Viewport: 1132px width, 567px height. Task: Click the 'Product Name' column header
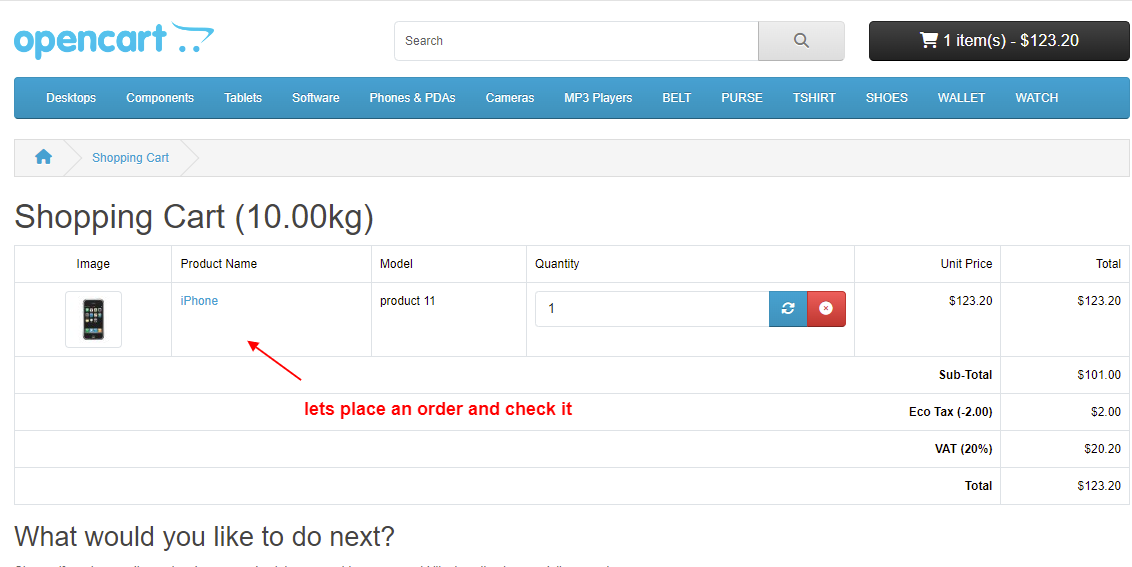tap(219, 264)
